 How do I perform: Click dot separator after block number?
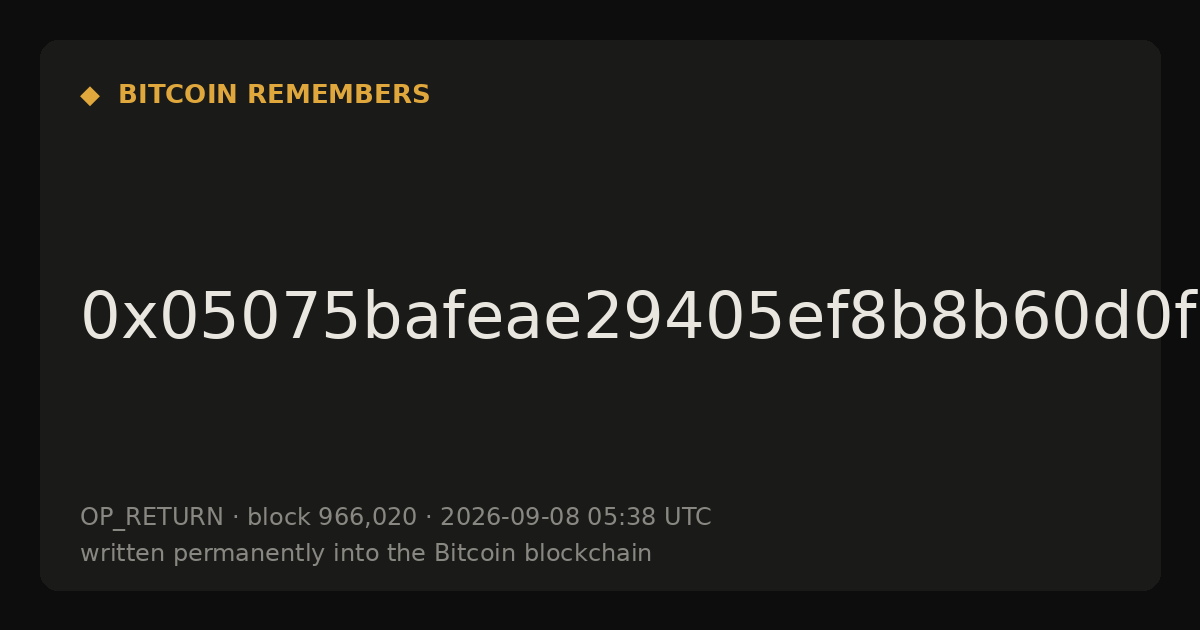pos(429,518)
